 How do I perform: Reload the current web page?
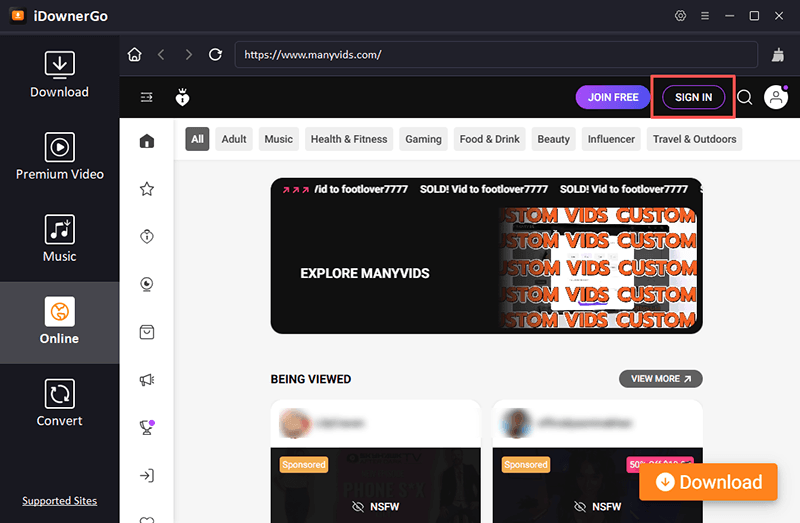click(x=215, y=55)
